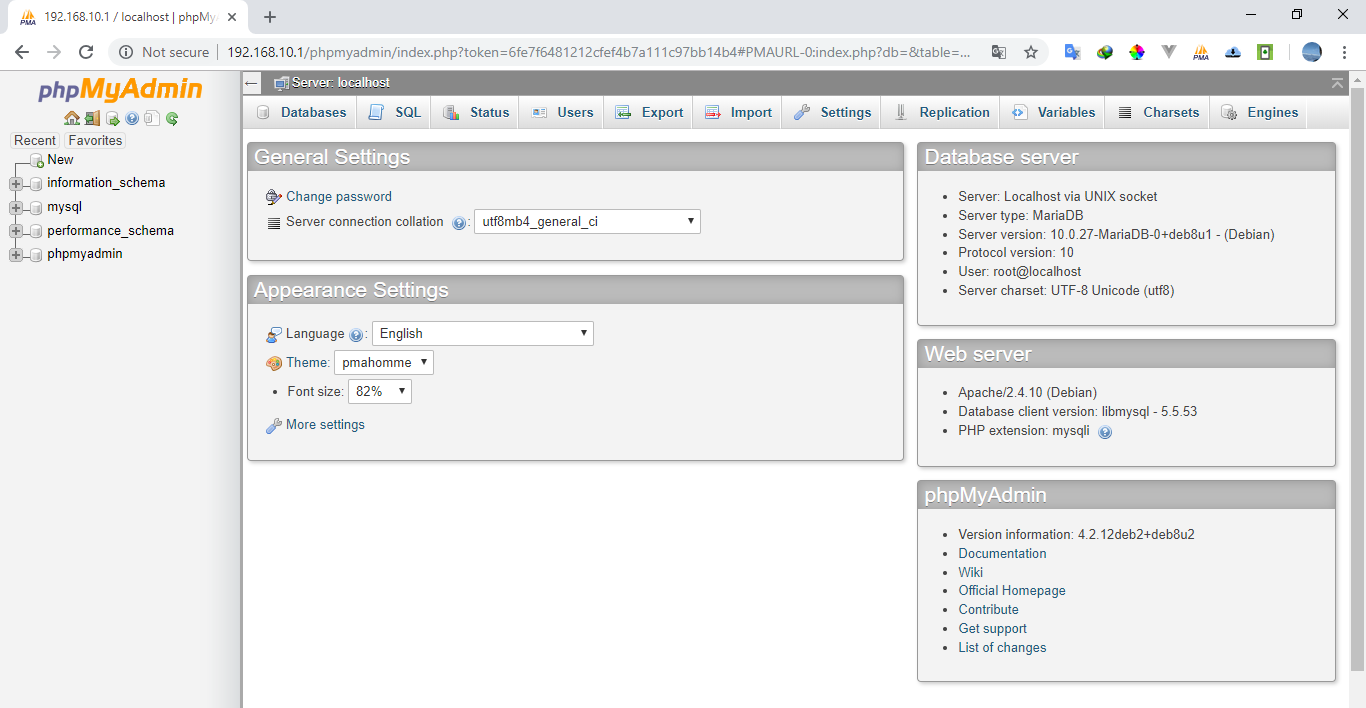Click the Vue devtools extension icon

1168,52
